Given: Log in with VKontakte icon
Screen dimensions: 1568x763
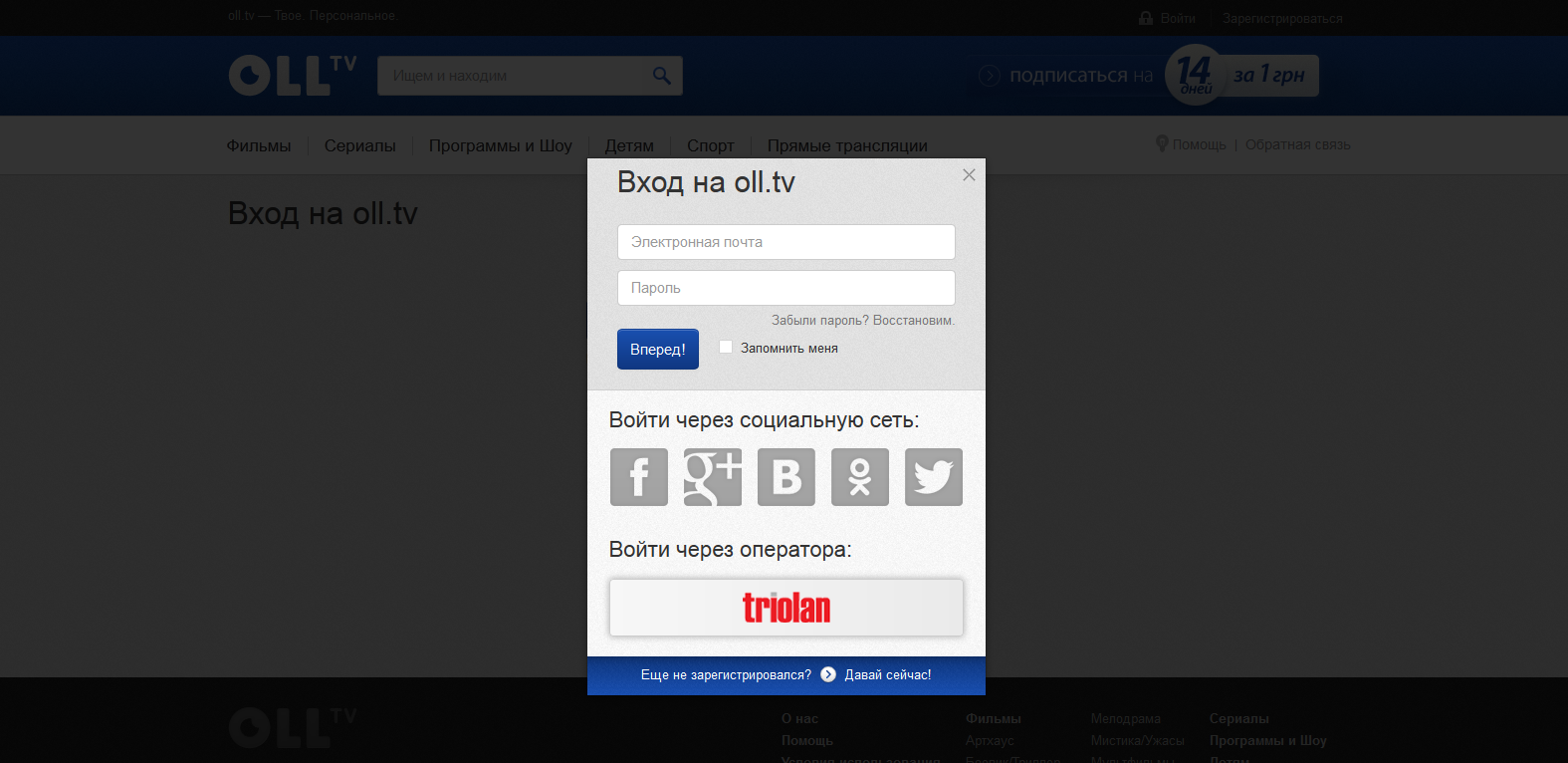Looking at the screenshot, I should [x=786, y=477].
